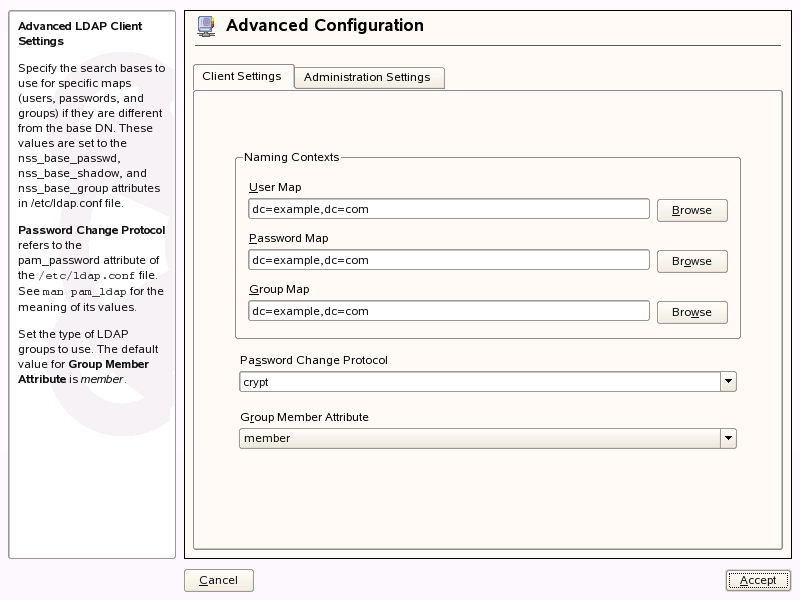This screenshot has width=800, height=600.
Task: Select the Group Map text field
Action: (449, 311)
